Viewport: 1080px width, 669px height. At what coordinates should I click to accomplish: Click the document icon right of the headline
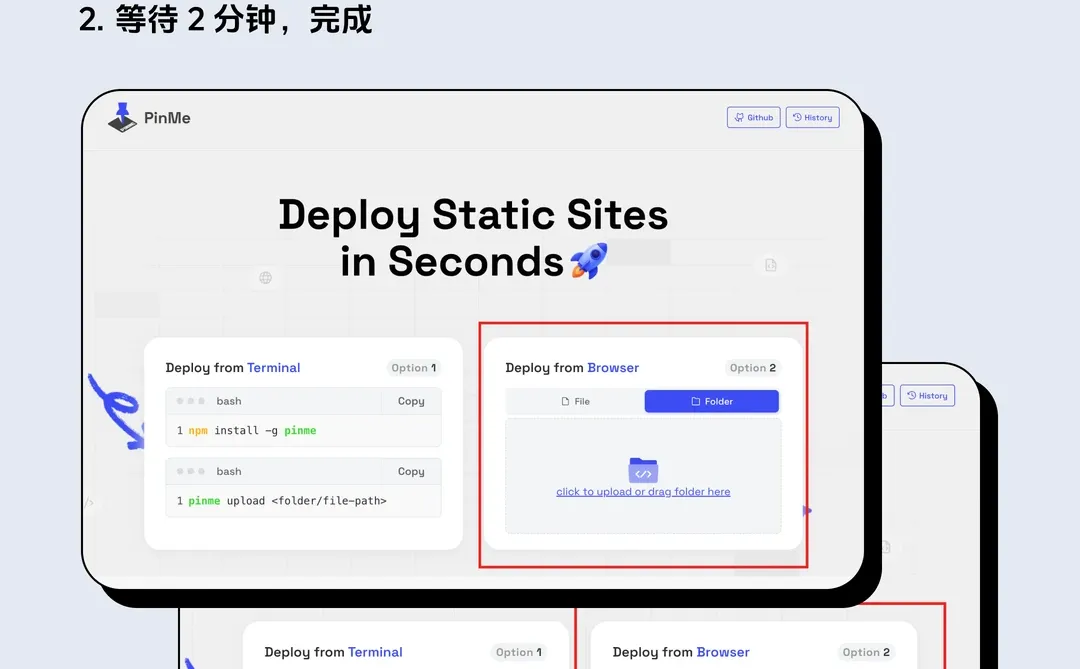coord(770,265)
